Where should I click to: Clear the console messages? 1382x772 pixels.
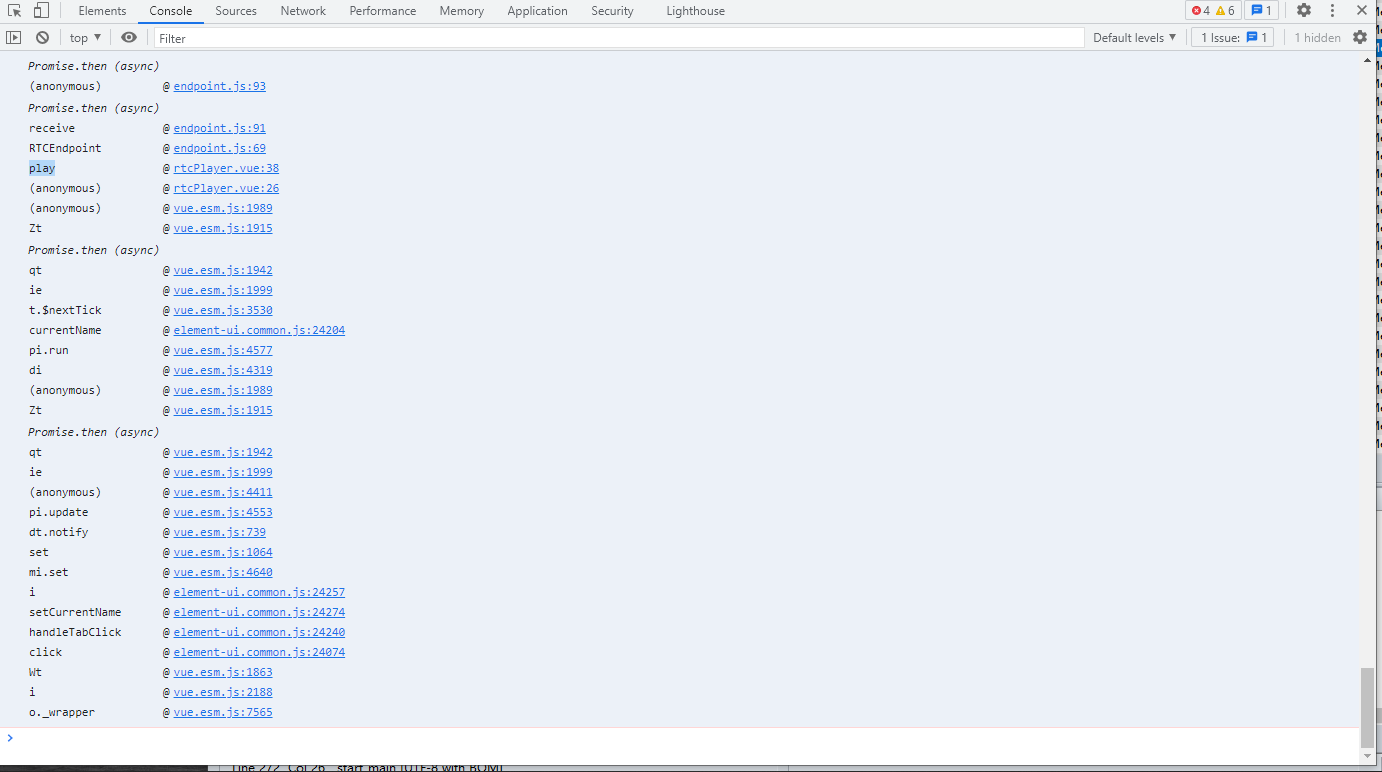tap(41, 37)
